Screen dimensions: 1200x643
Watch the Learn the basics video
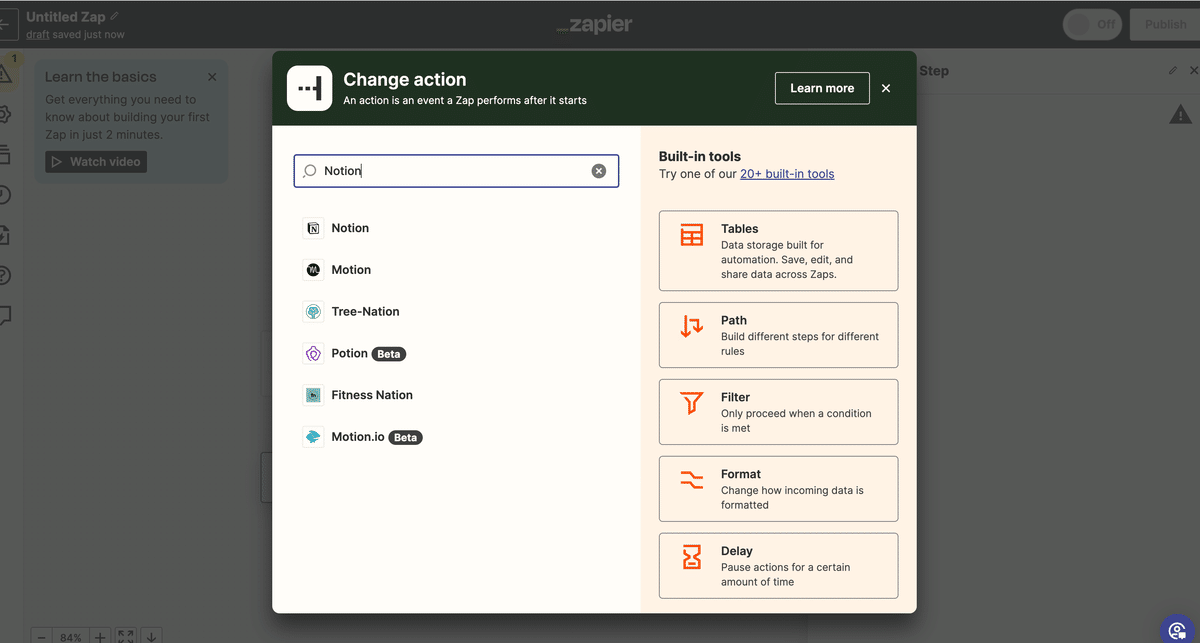pyautogui.click(x=96, y=161)
